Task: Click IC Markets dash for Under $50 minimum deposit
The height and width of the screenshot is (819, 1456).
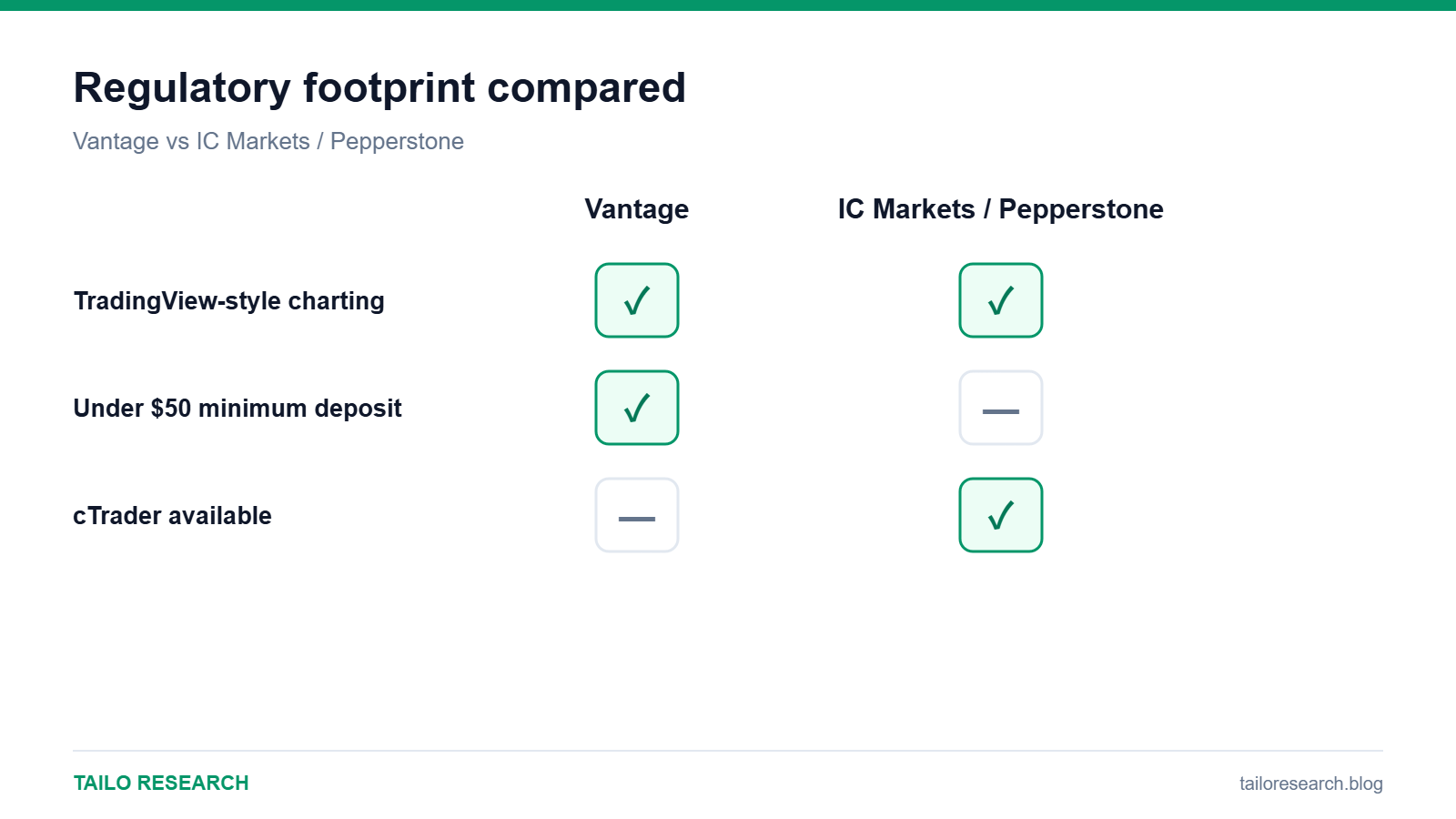Action: pyautogui.click(x=1001, y=408)
